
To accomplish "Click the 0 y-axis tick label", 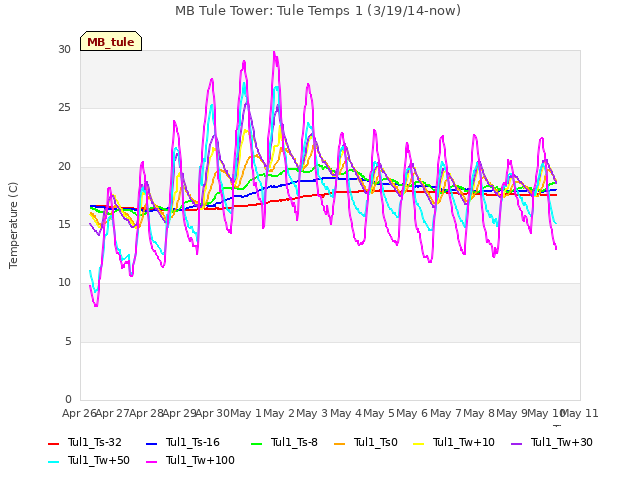I will coord(68,399).
